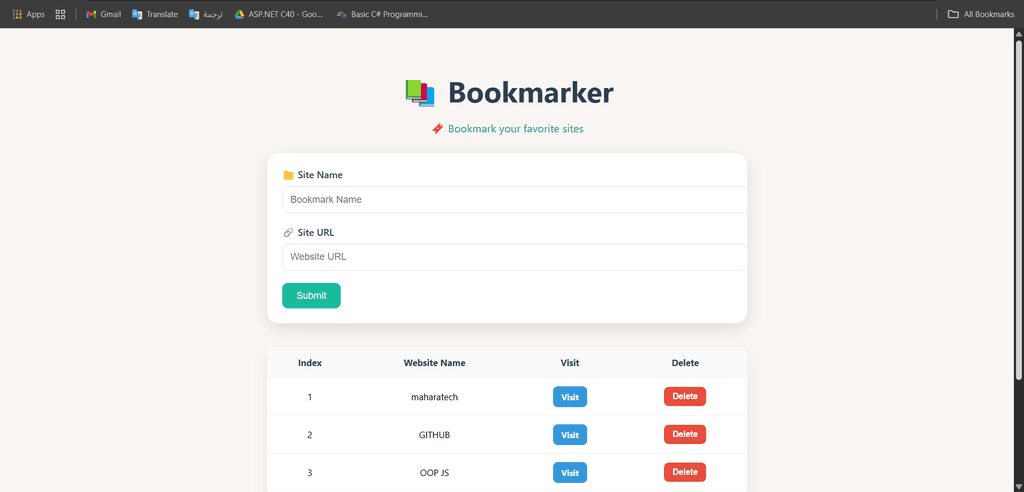Click the Site Name label
This screenshot has width=1024, height=492.
tap(320, 175)
